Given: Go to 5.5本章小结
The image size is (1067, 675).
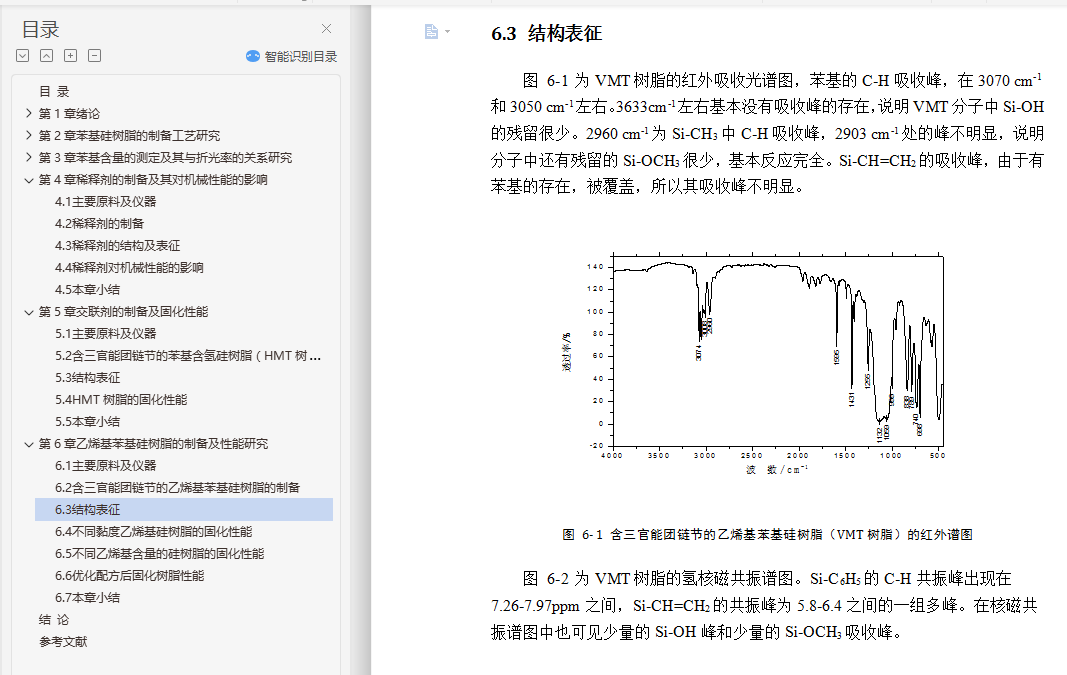Looking at the screenshot, I should point(87,421).
